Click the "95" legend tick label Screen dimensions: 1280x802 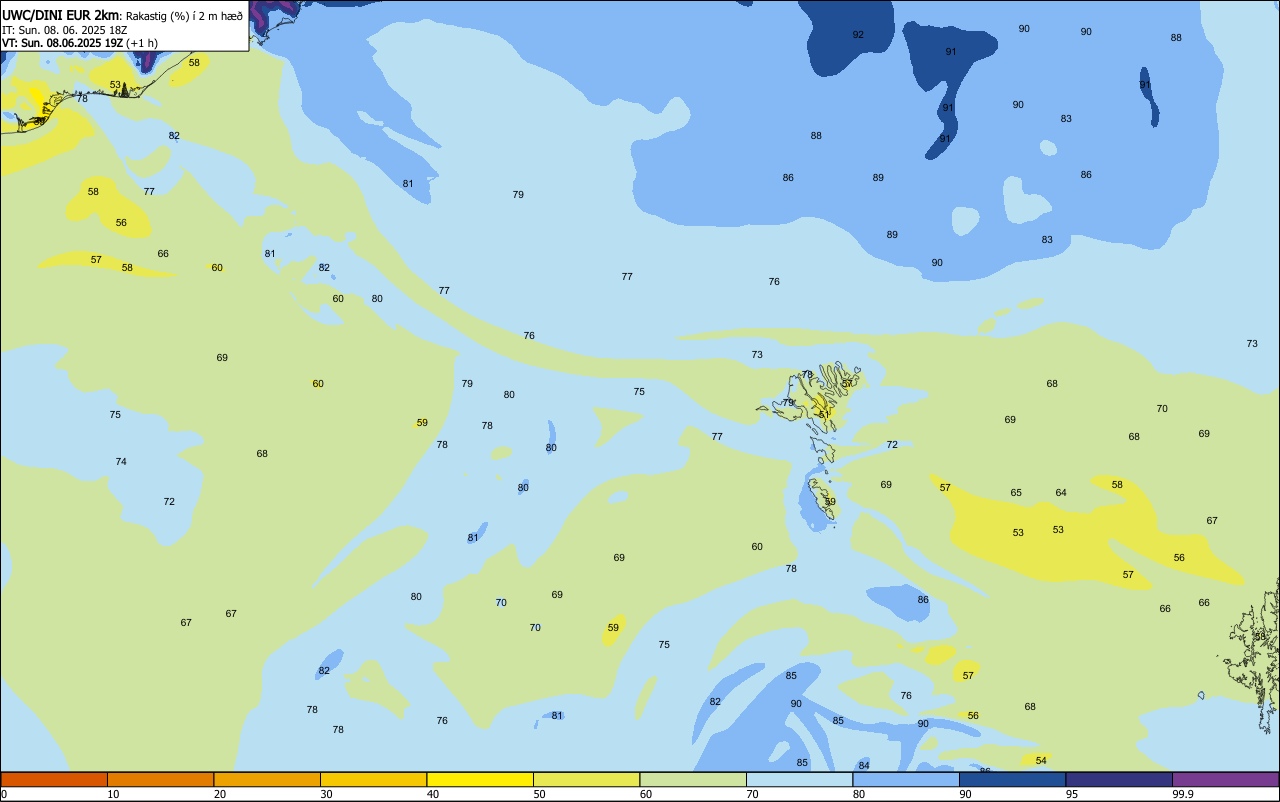1072,794
